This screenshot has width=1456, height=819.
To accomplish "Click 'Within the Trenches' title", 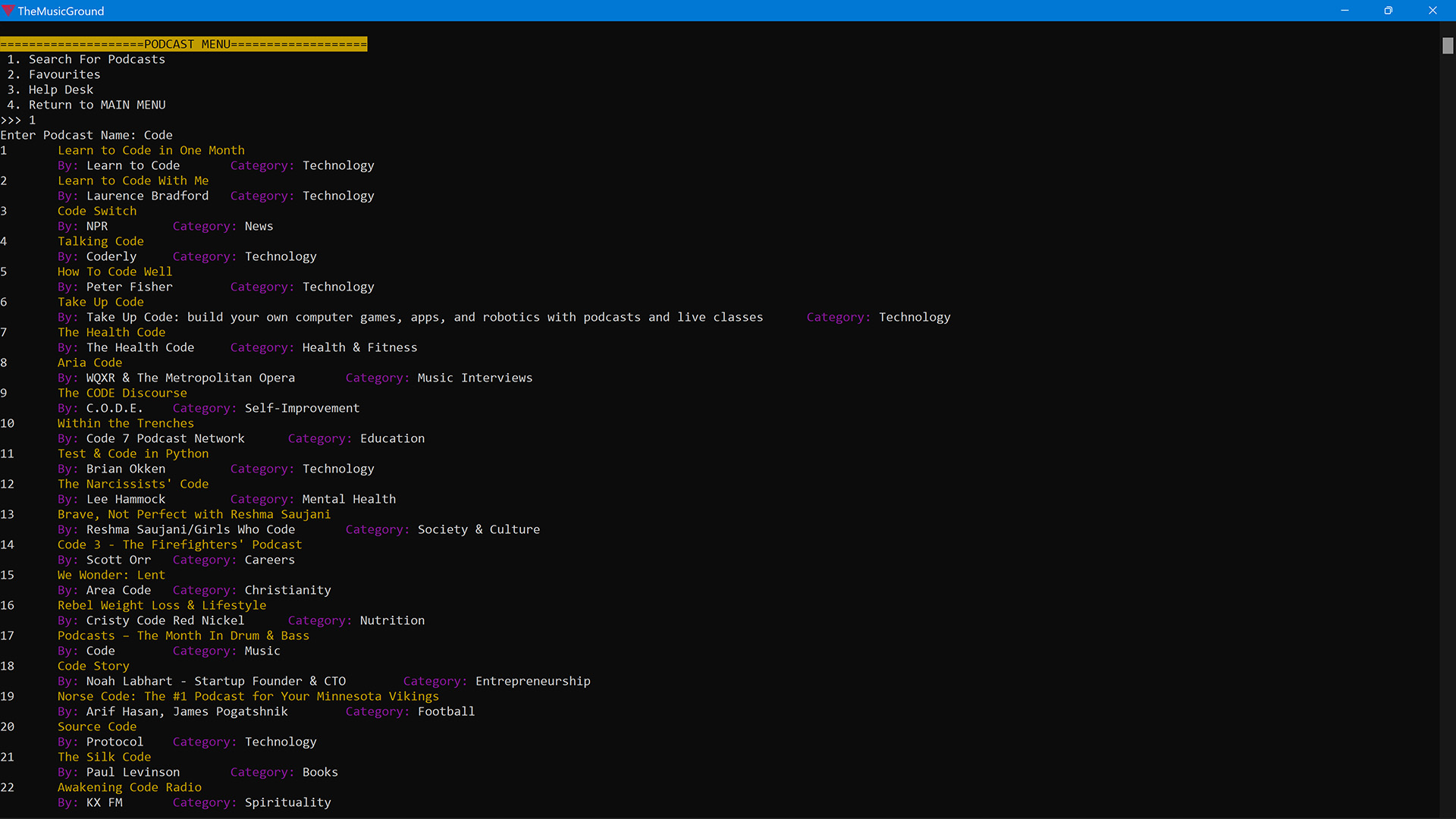I will [126, 423].
